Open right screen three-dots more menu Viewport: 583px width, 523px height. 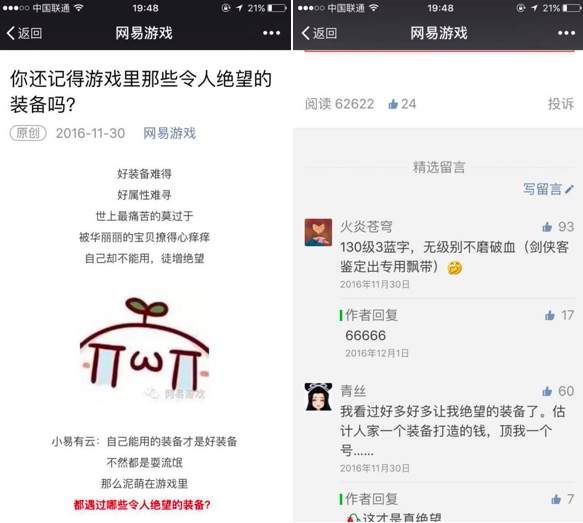coord(566,33)
